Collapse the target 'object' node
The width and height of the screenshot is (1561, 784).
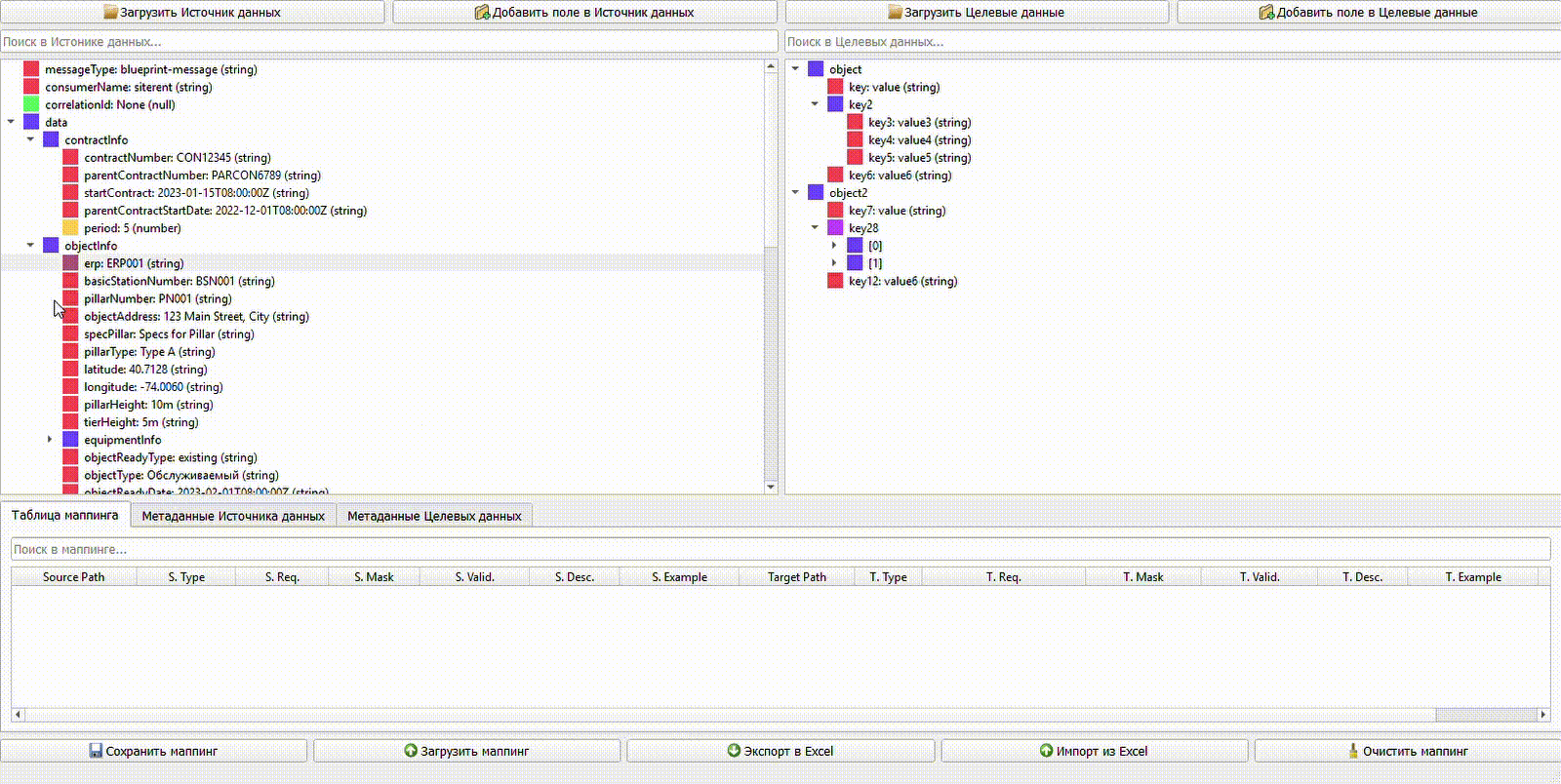tap(795, 69)
